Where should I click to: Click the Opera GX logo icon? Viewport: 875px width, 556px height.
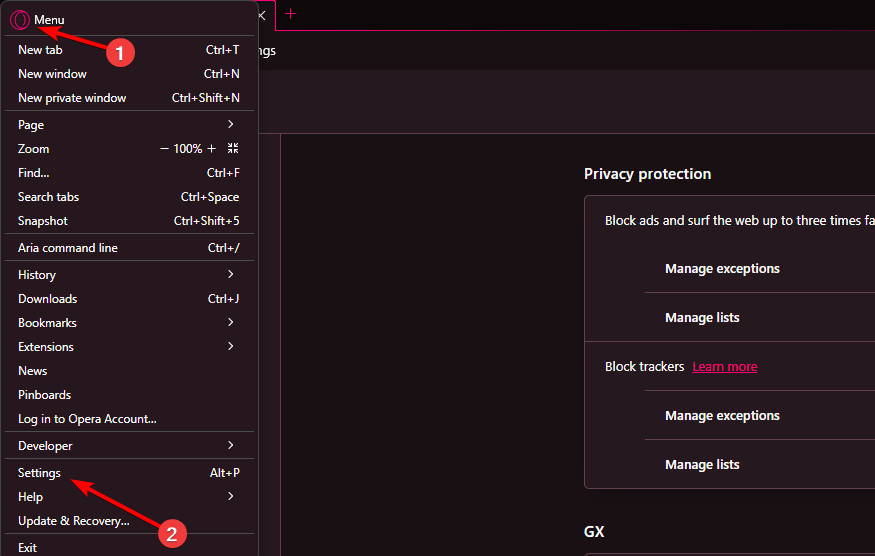point(20,20)
